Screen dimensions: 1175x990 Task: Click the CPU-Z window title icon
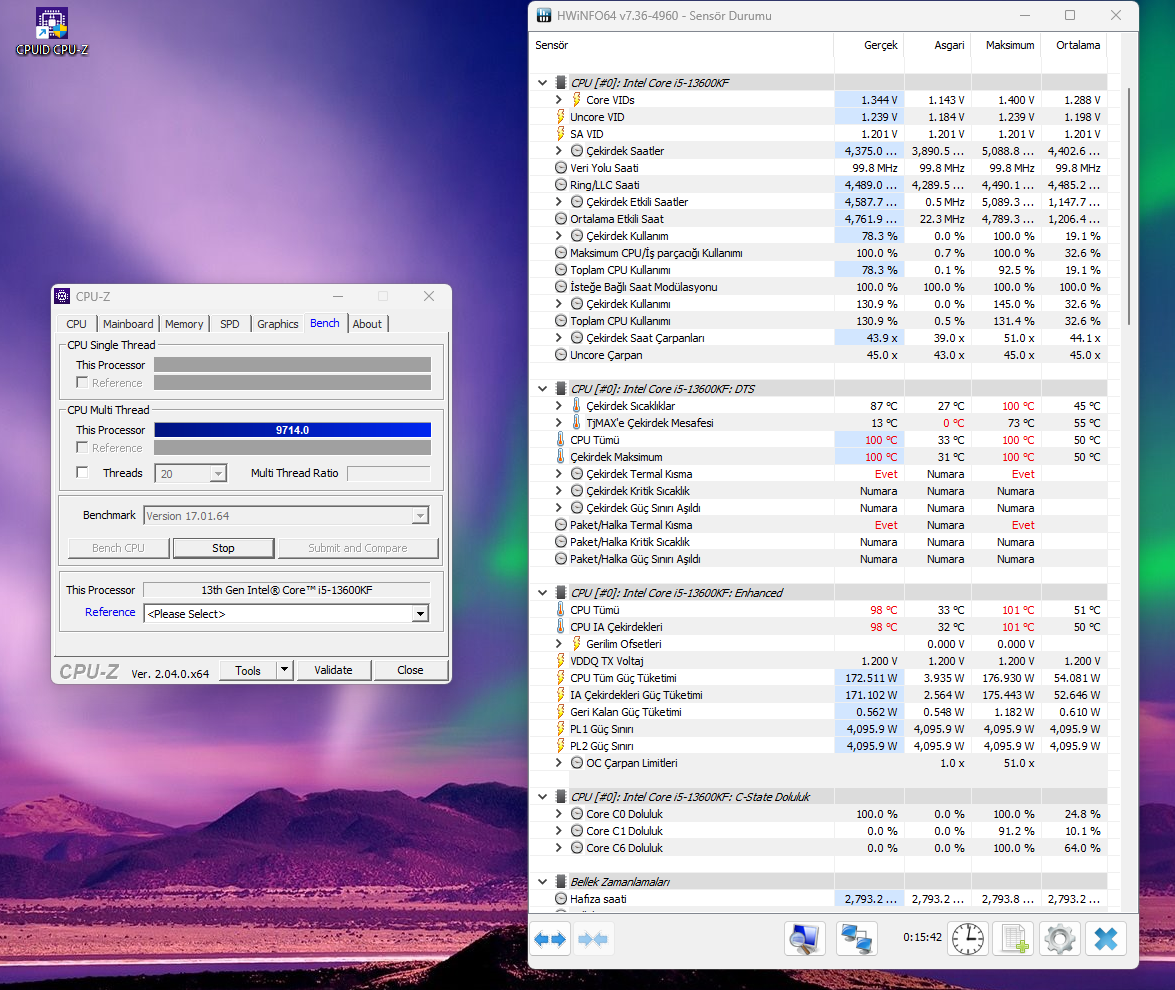(x=62, y=296)
